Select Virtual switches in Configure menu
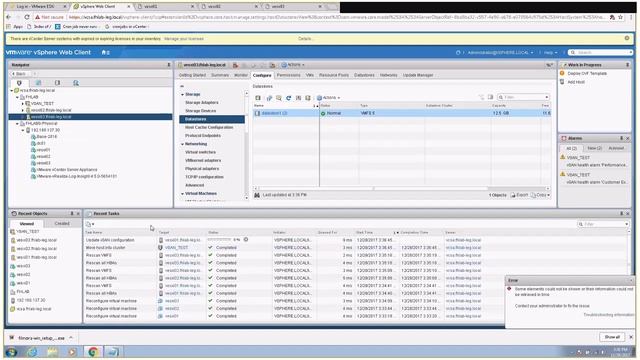This screenshot has width=640, height=360. tap(200, 152)
